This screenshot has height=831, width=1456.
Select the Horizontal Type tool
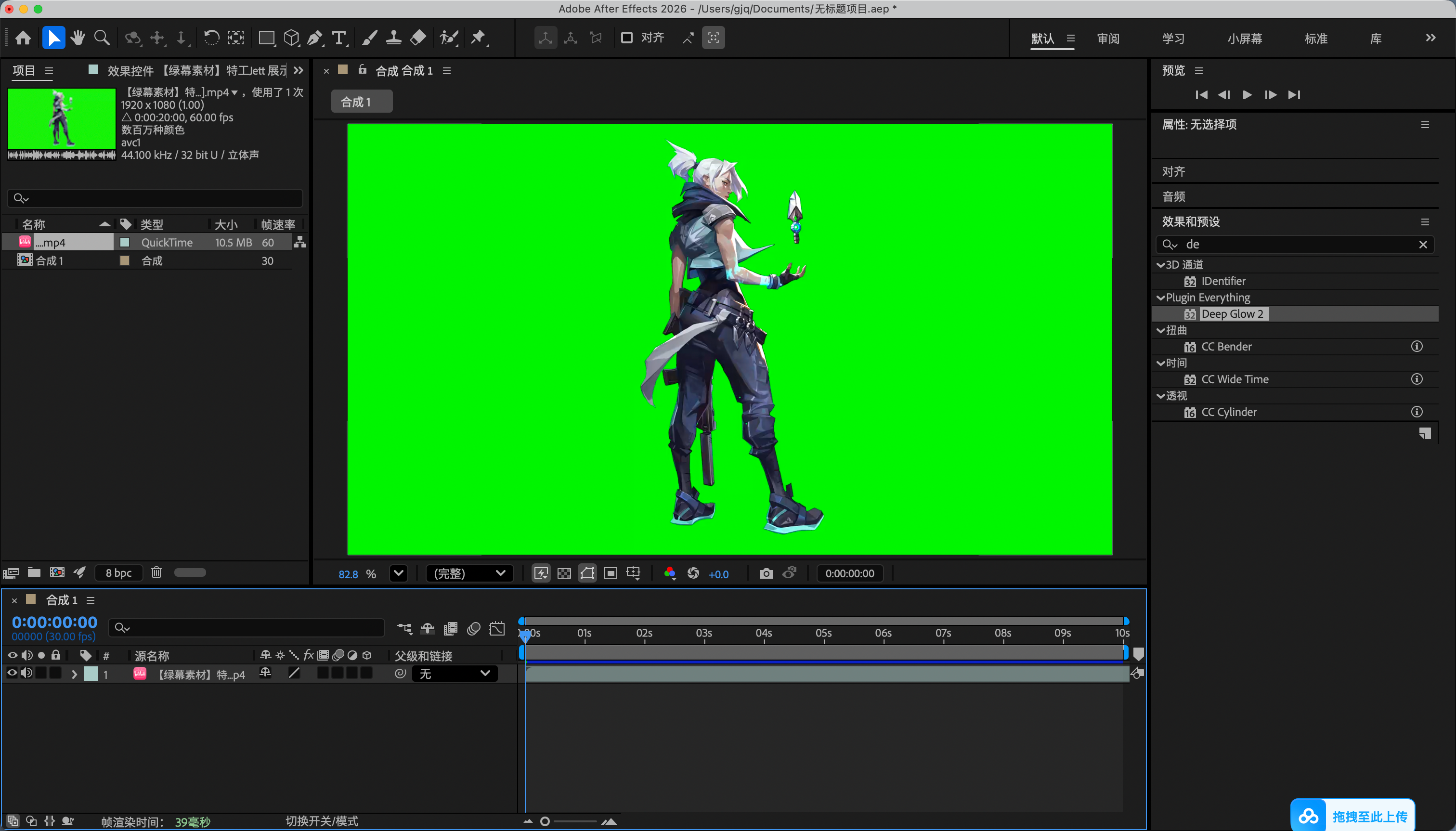[x=339, y=38]
